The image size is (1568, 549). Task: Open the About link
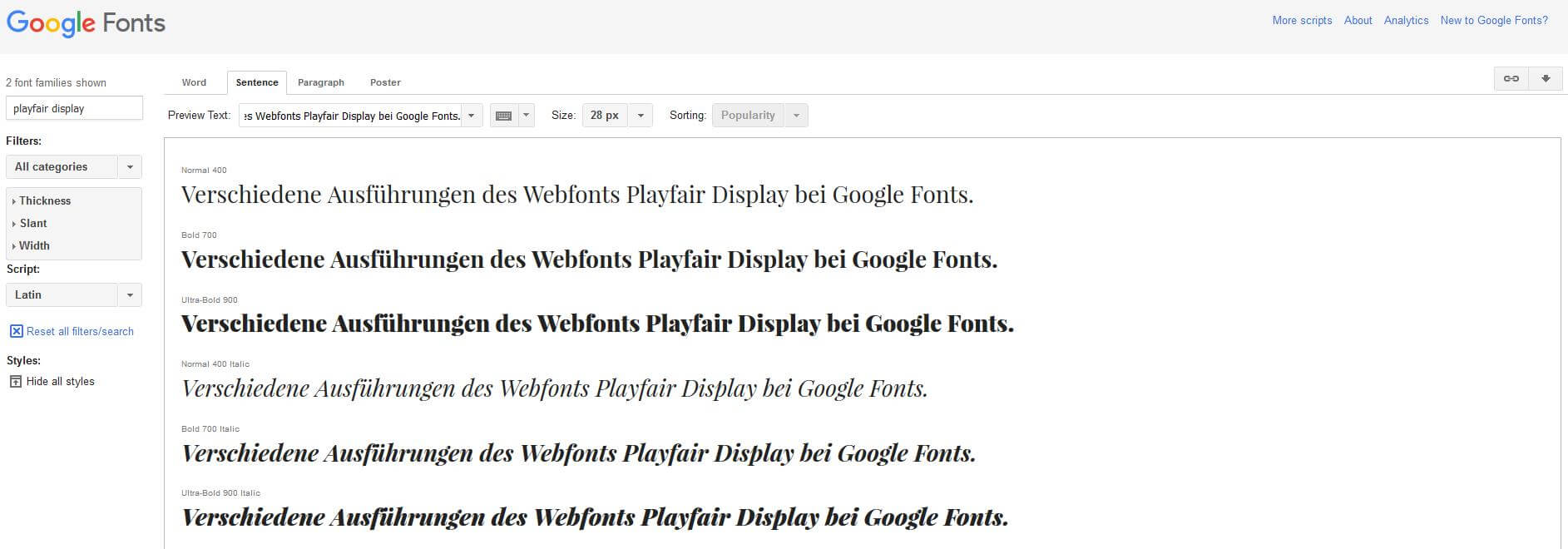1358,20
